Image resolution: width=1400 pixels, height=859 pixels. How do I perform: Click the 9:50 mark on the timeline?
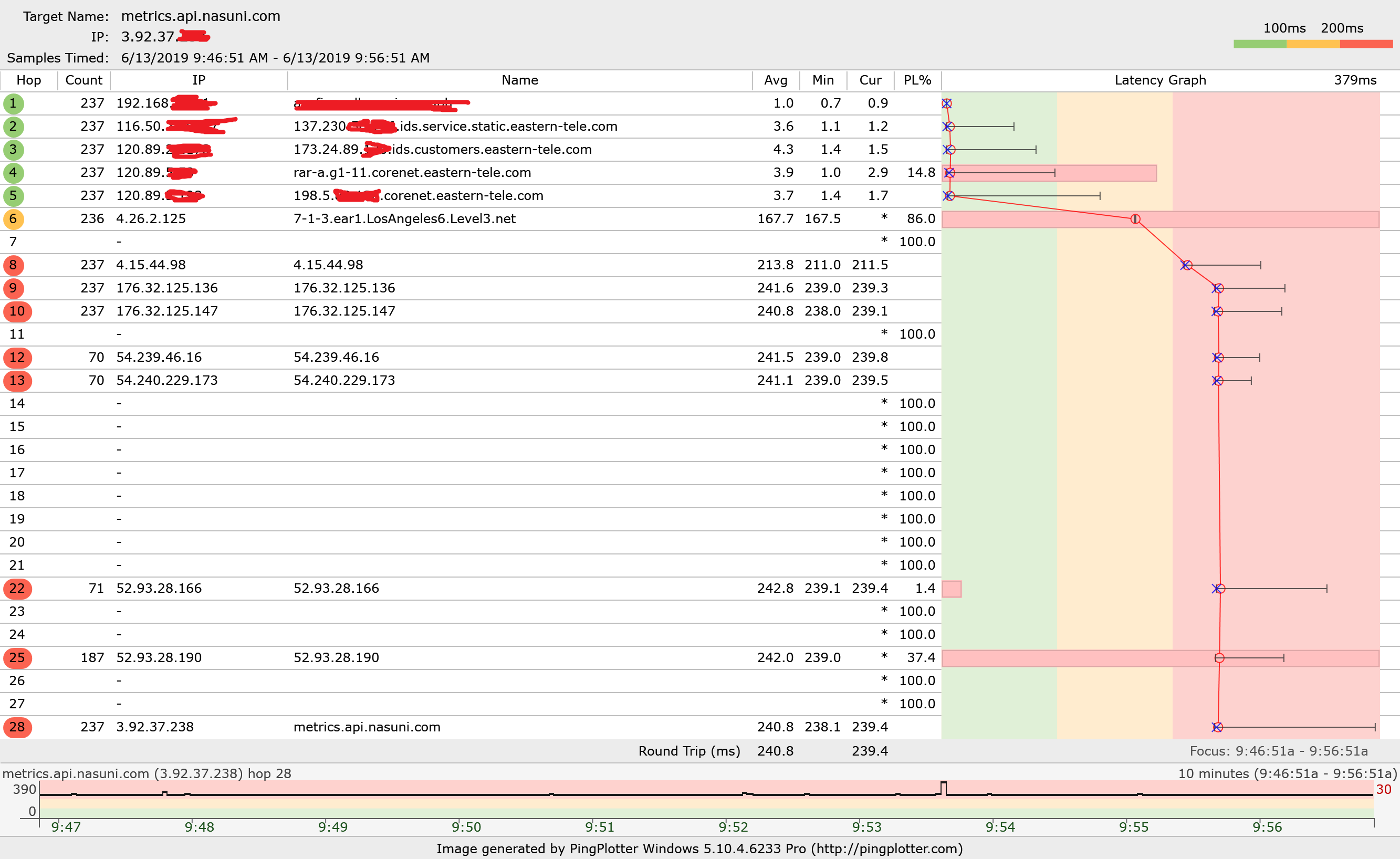(x=466, y=826)
